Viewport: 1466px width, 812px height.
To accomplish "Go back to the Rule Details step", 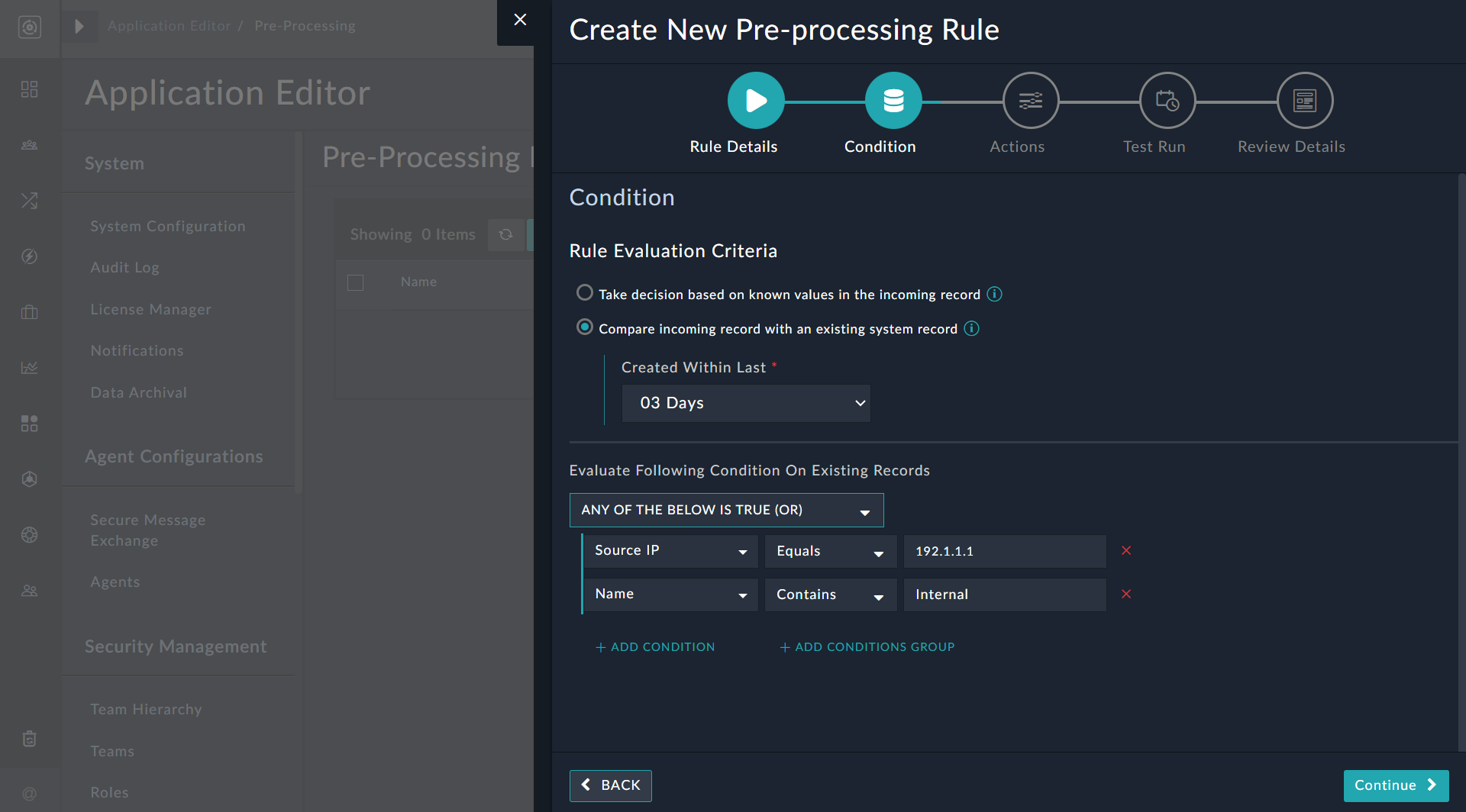I will 755,100.
